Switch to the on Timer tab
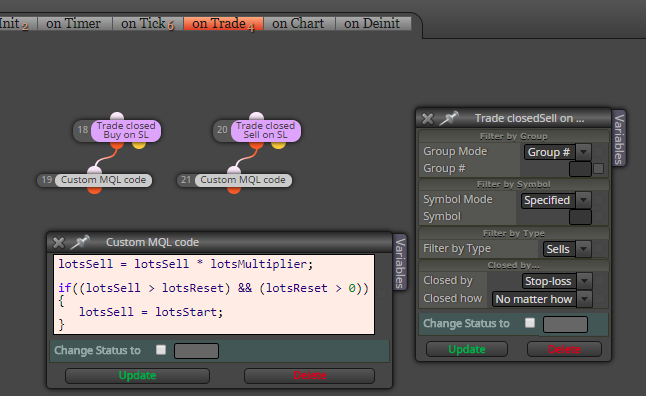This screenshot has height=396, width=646. pyautogui.click(x=74, y=23)
